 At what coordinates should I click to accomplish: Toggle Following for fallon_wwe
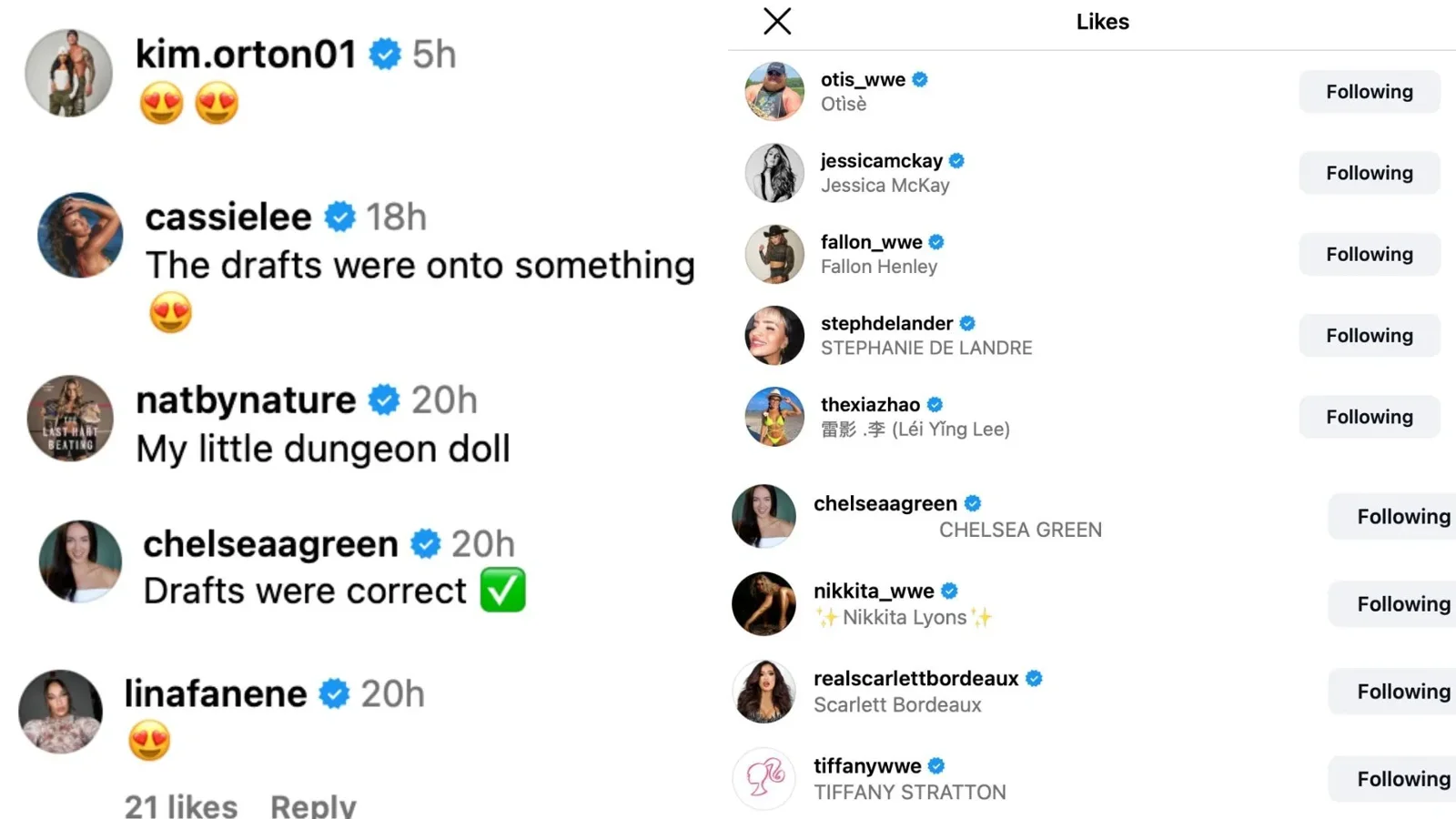pyautogui.click(x=1369, y=255)
